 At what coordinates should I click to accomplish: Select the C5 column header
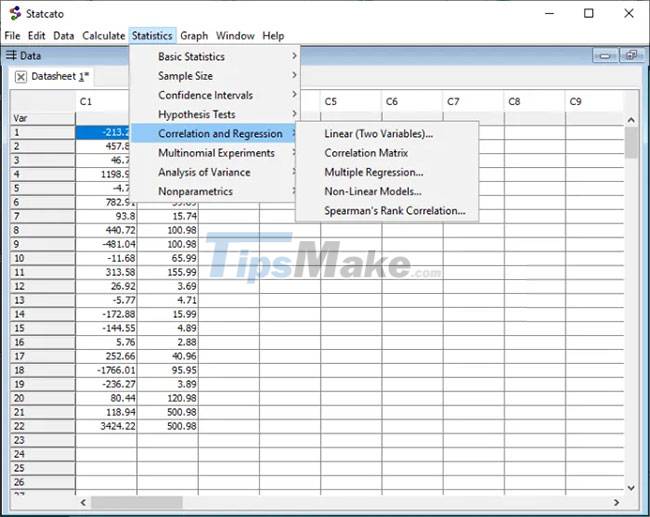click(351, 102)
